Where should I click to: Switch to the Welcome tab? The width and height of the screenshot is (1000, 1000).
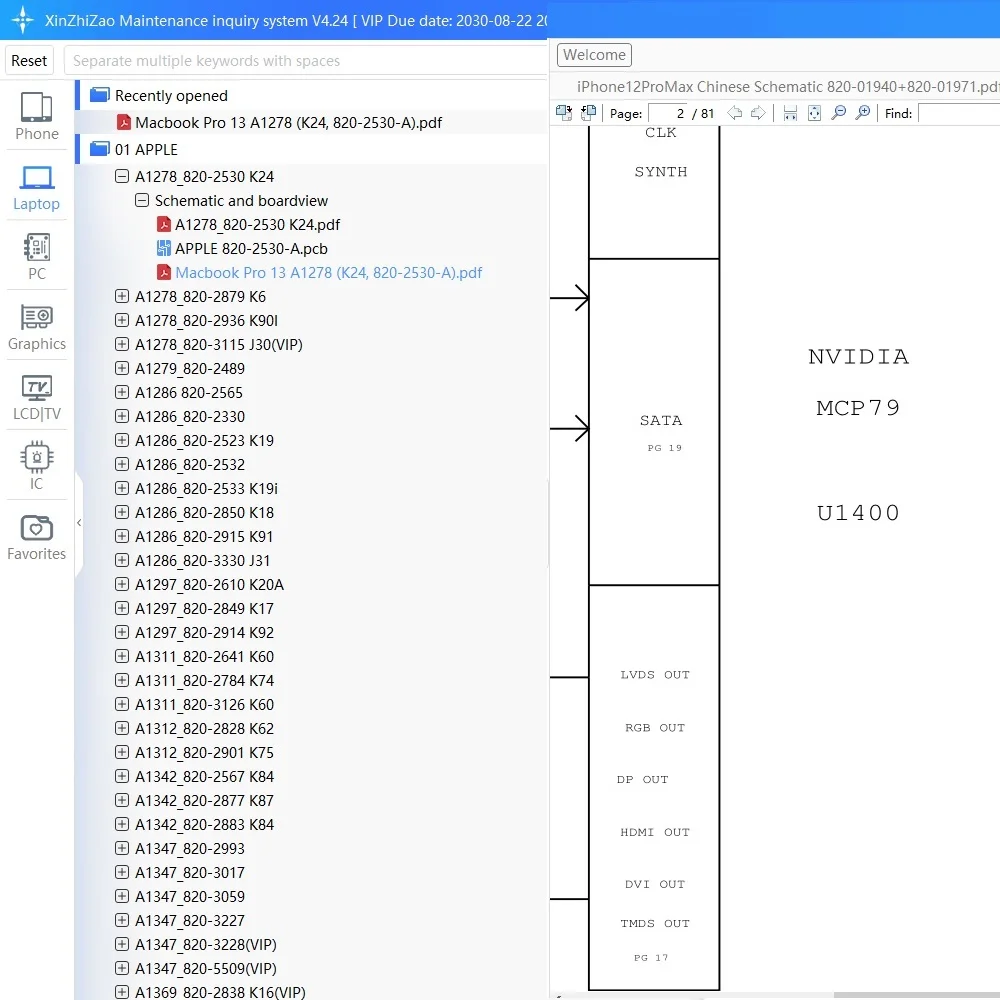(594, 55)
